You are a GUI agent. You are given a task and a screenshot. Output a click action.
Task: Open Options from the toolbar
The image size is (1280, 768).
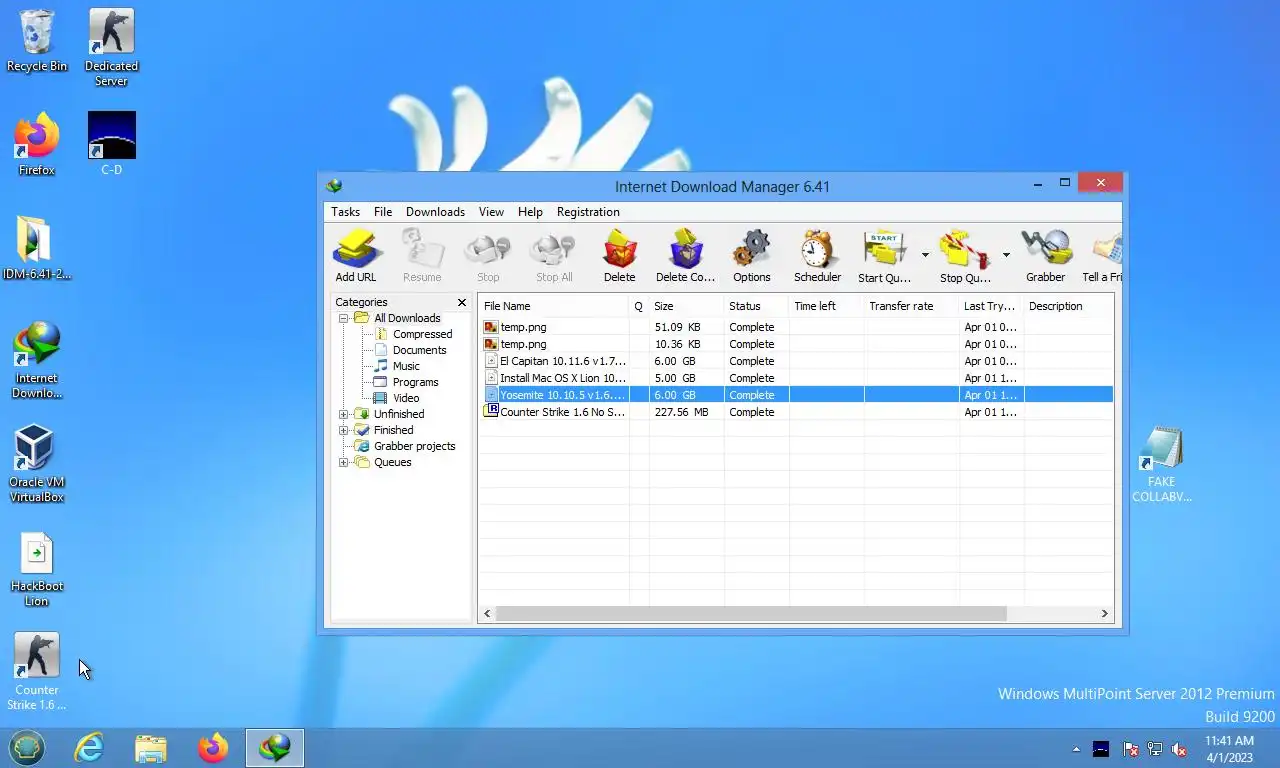(x=751, y=256)
